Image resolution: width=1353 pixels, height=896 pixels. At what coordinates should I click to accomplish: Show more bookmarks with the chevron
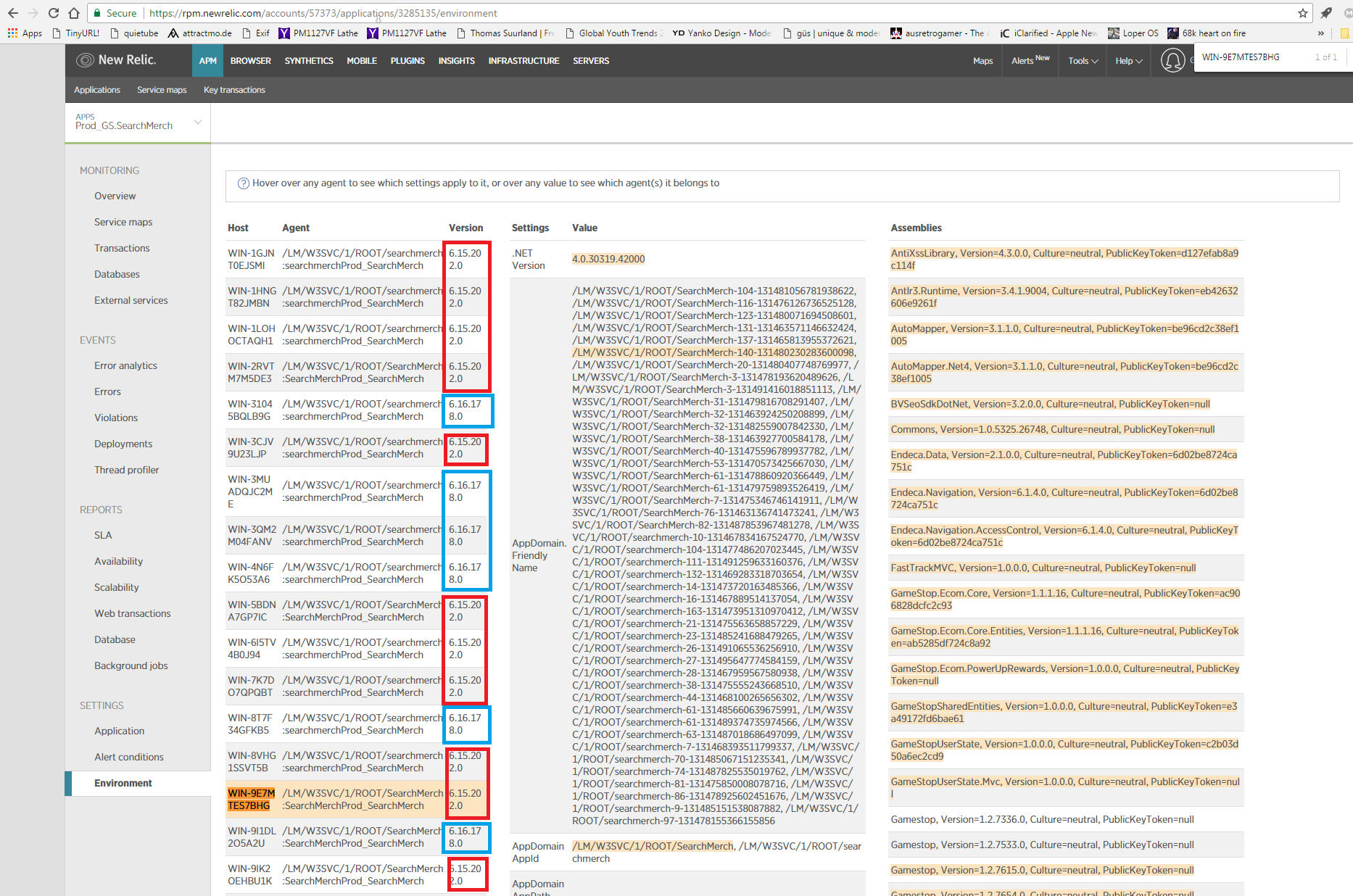[1321, 33]
